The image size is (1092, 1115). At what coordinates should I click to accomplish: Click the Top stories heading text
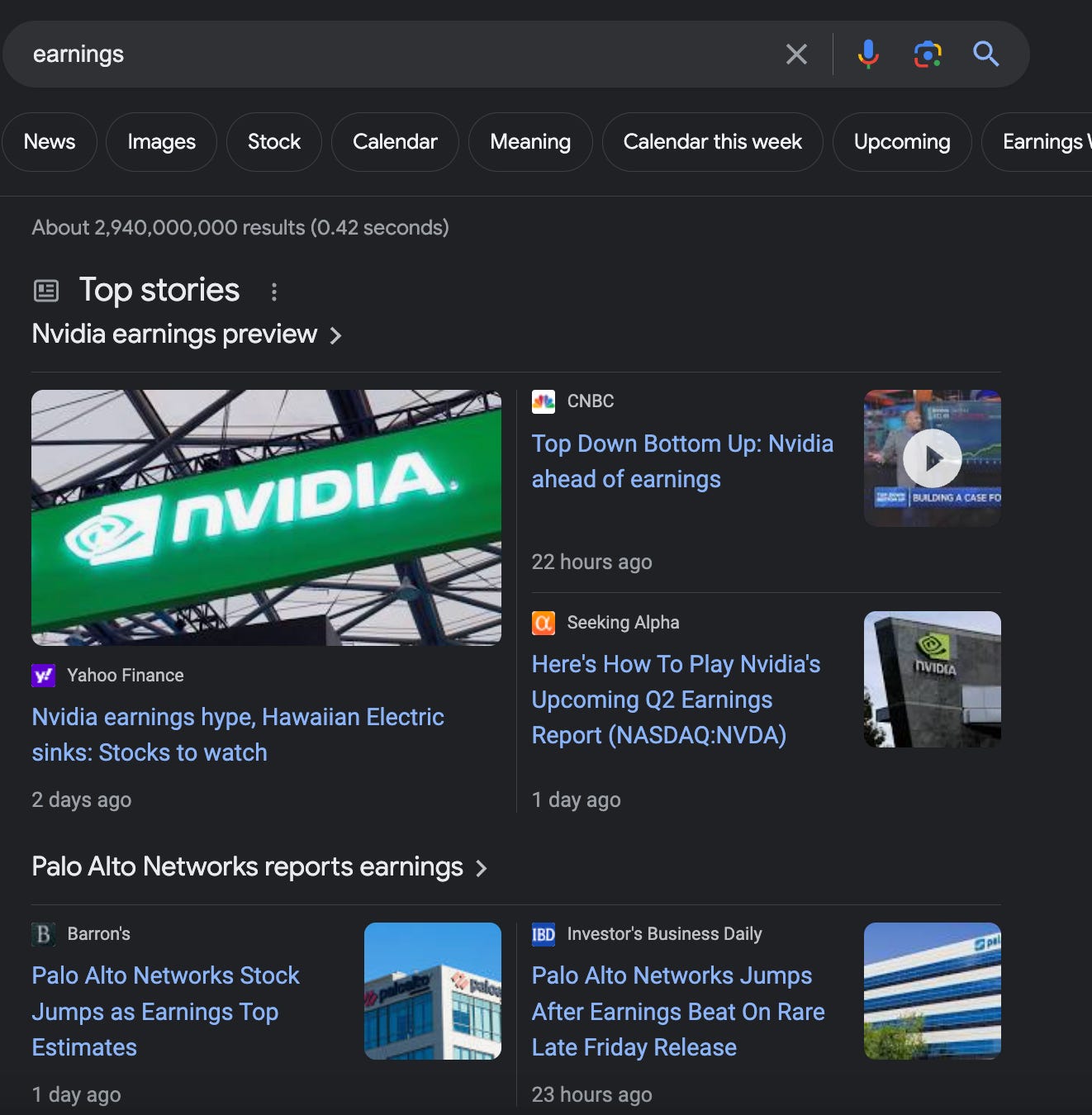coord(159,290)
